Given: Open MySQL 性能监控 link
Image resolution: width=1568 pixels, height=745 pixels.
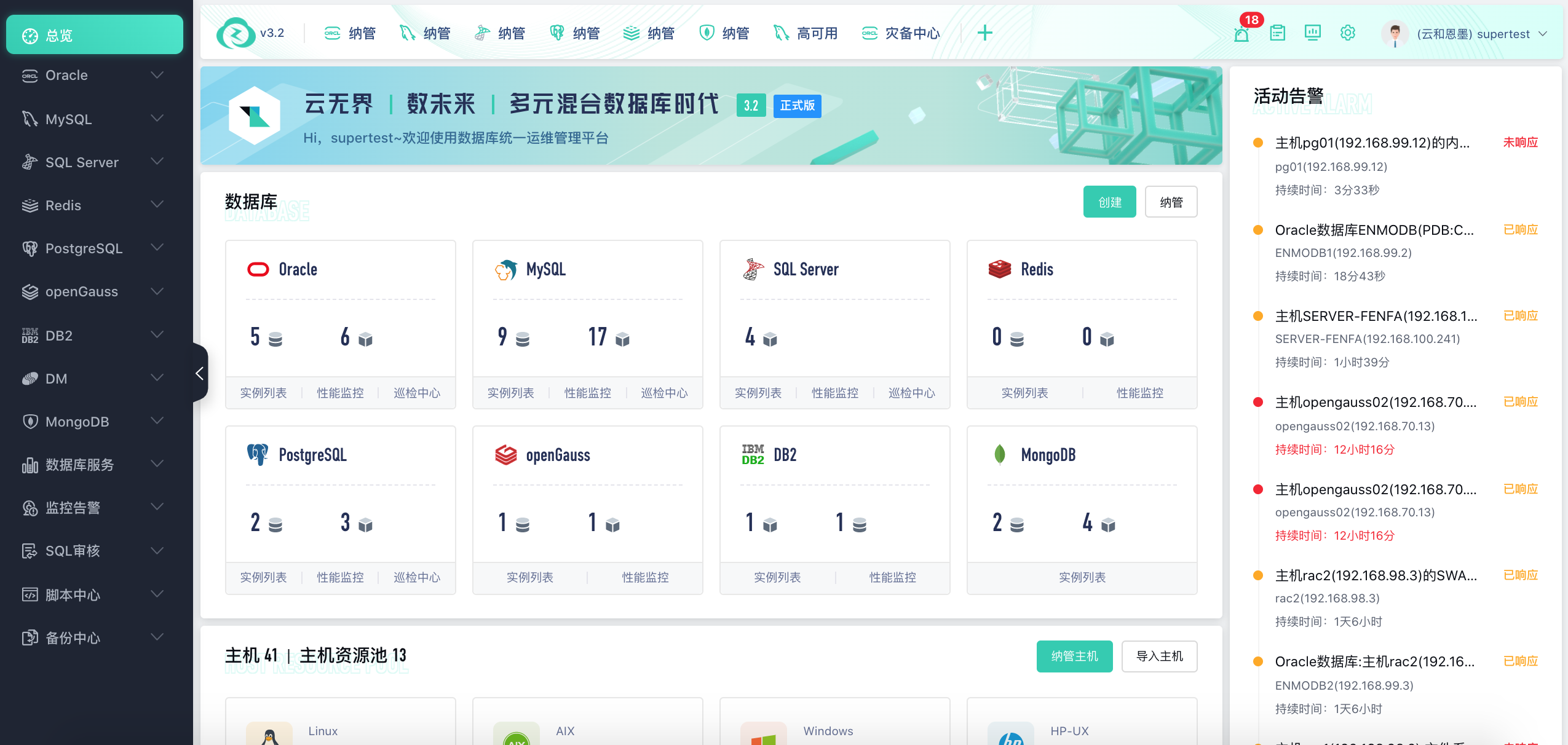Looking at the screenshot, I should pyautogui.click(x=587, y=393).
